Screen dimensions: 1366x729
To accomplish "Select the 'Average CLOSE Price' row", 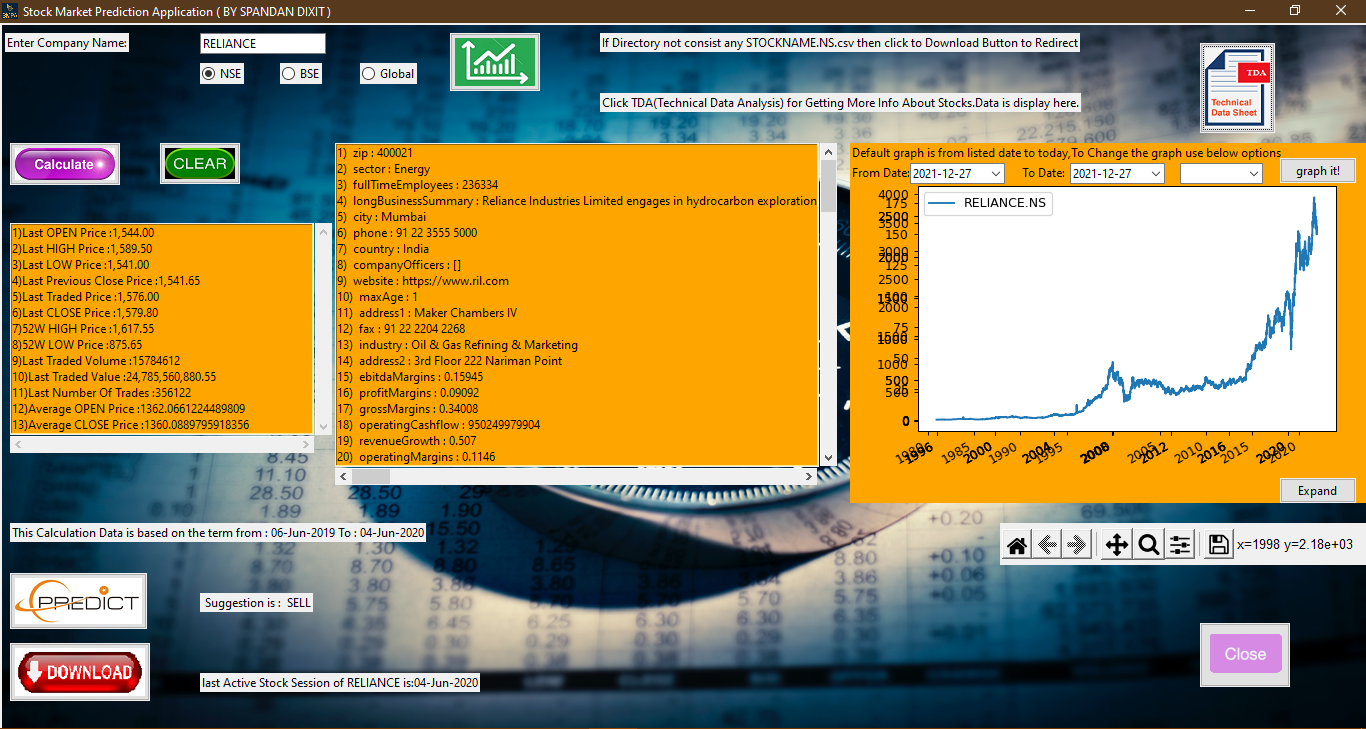I will 131,425.
